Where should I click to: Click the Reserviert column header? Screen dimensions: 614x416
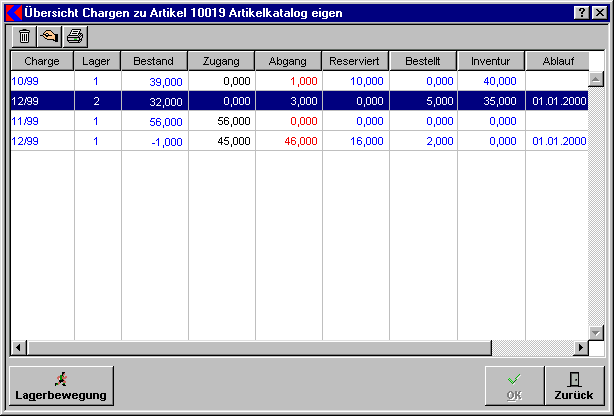(x=355, y=61)
